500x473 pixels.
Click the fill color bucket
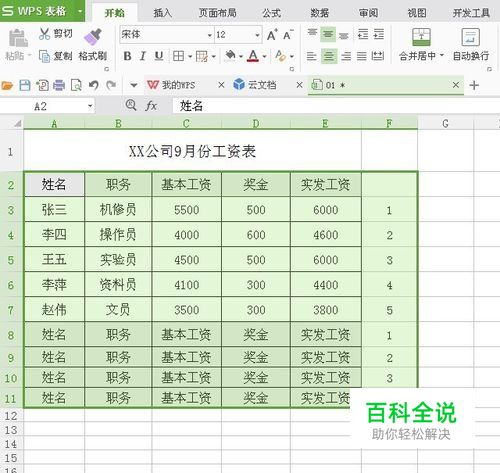pos(230,56)
